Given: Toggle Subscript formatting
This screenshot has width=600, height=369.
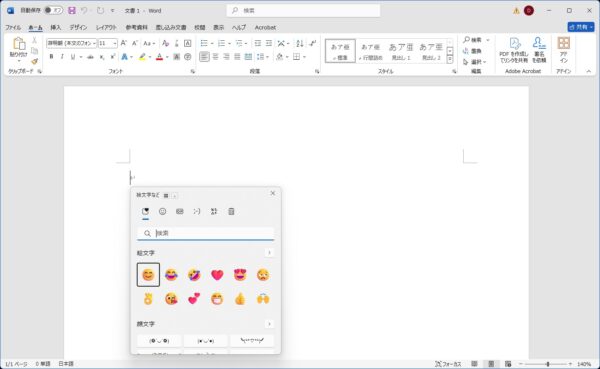Looking at the screenshot, I should coord(101,57).
